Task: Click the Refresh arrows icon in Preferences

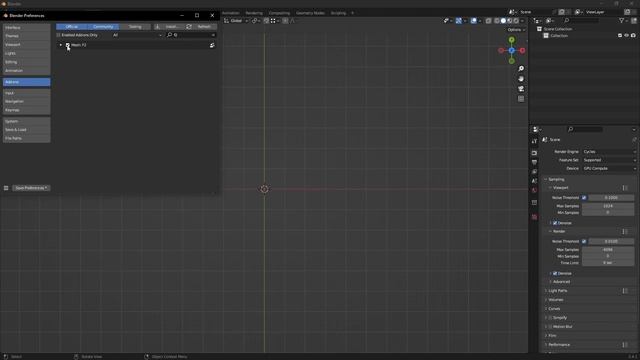Action: click(x=189, y=27)
